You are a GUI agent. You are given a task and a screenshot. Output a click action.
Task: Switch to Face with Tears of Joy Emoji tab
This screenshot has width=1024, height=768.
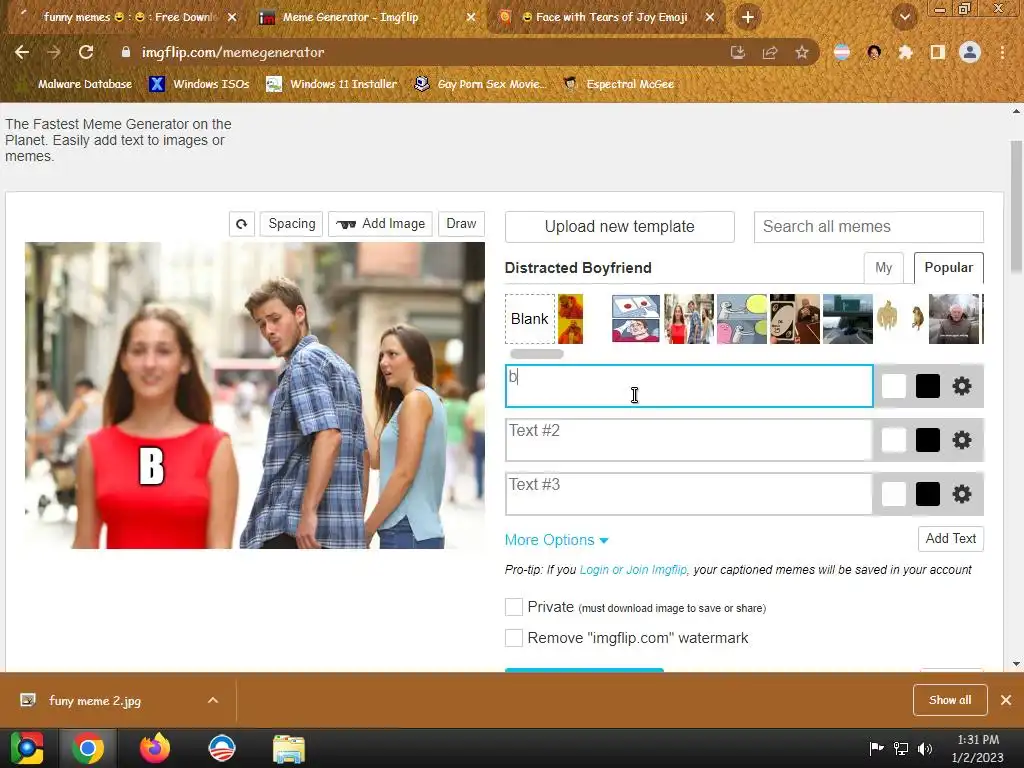coord(605,17)
